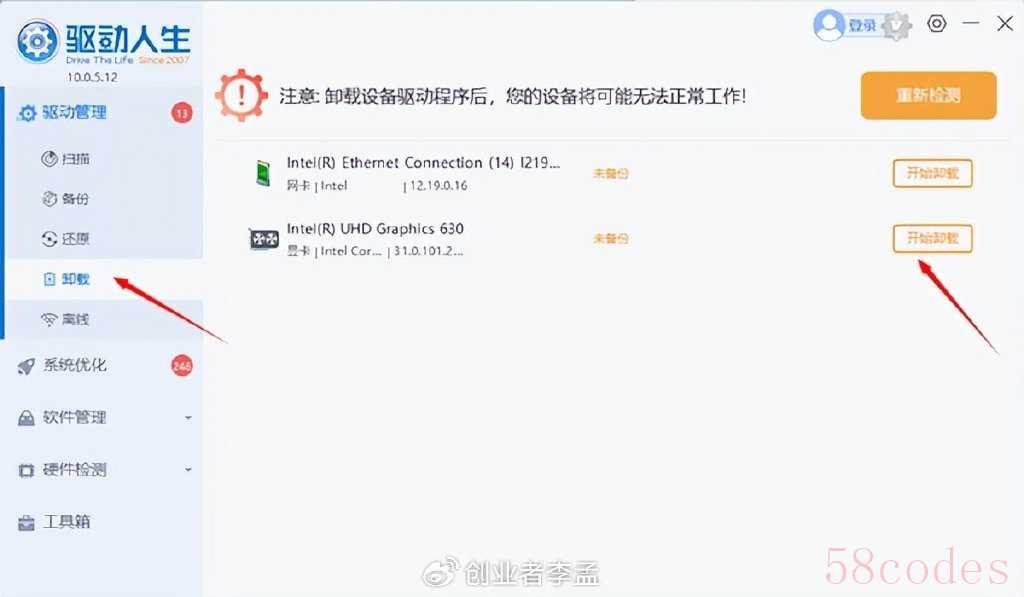1024x597 pixels.
Task: Select the 备份 sidebar item
Action: [x=65, y=199]
